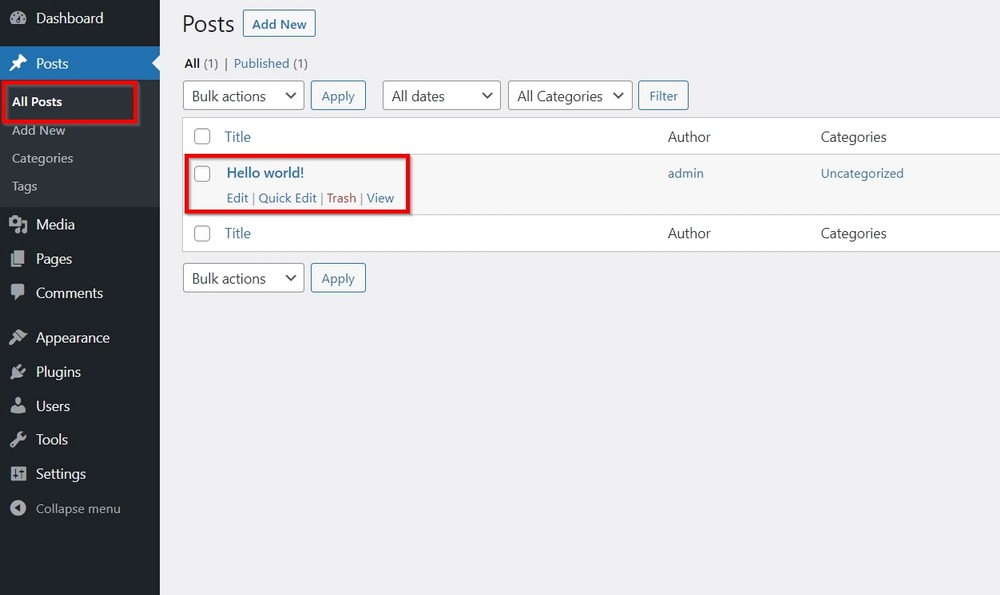Go to Dashboard menu item
The width and height of the screenshot is (1000, 595).
coord(70,18)
